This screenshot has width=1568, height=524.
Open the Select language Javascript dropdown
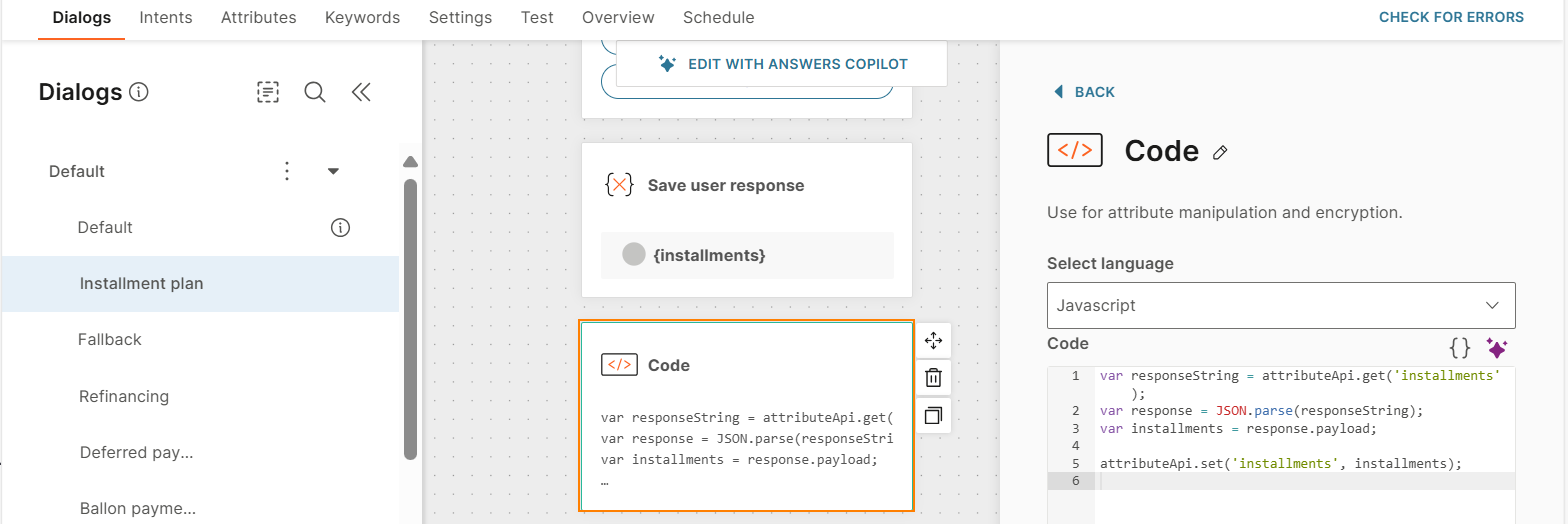click(1281, 306)
